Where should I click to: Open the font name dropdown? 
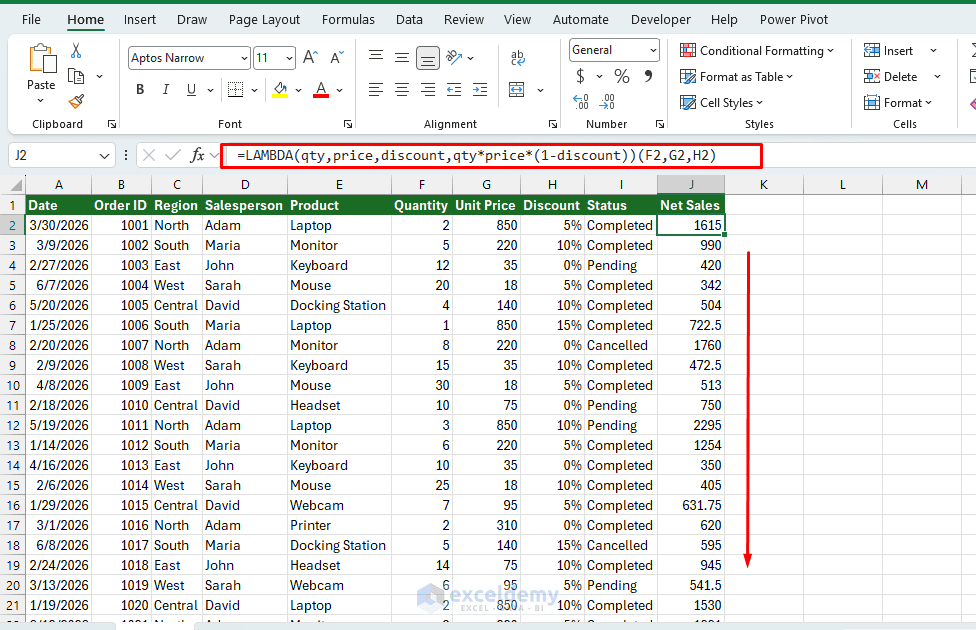244,59
